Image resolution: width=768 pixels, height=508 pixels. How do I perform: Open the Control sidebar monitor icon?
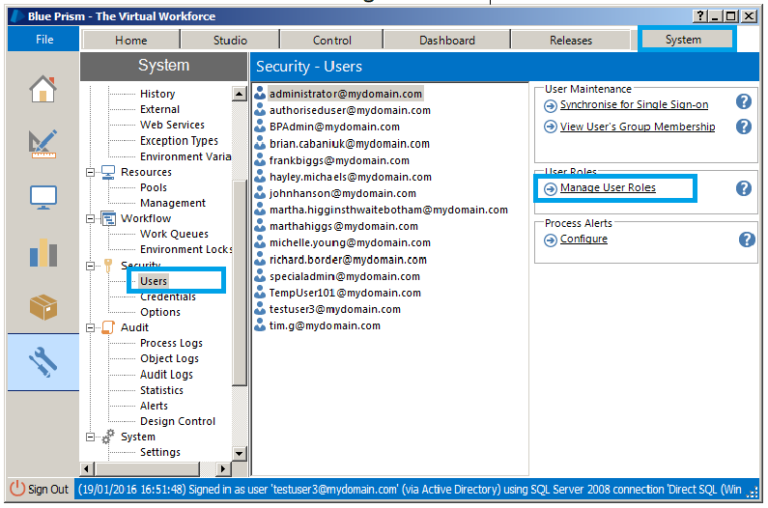click(x=43, y=197)
